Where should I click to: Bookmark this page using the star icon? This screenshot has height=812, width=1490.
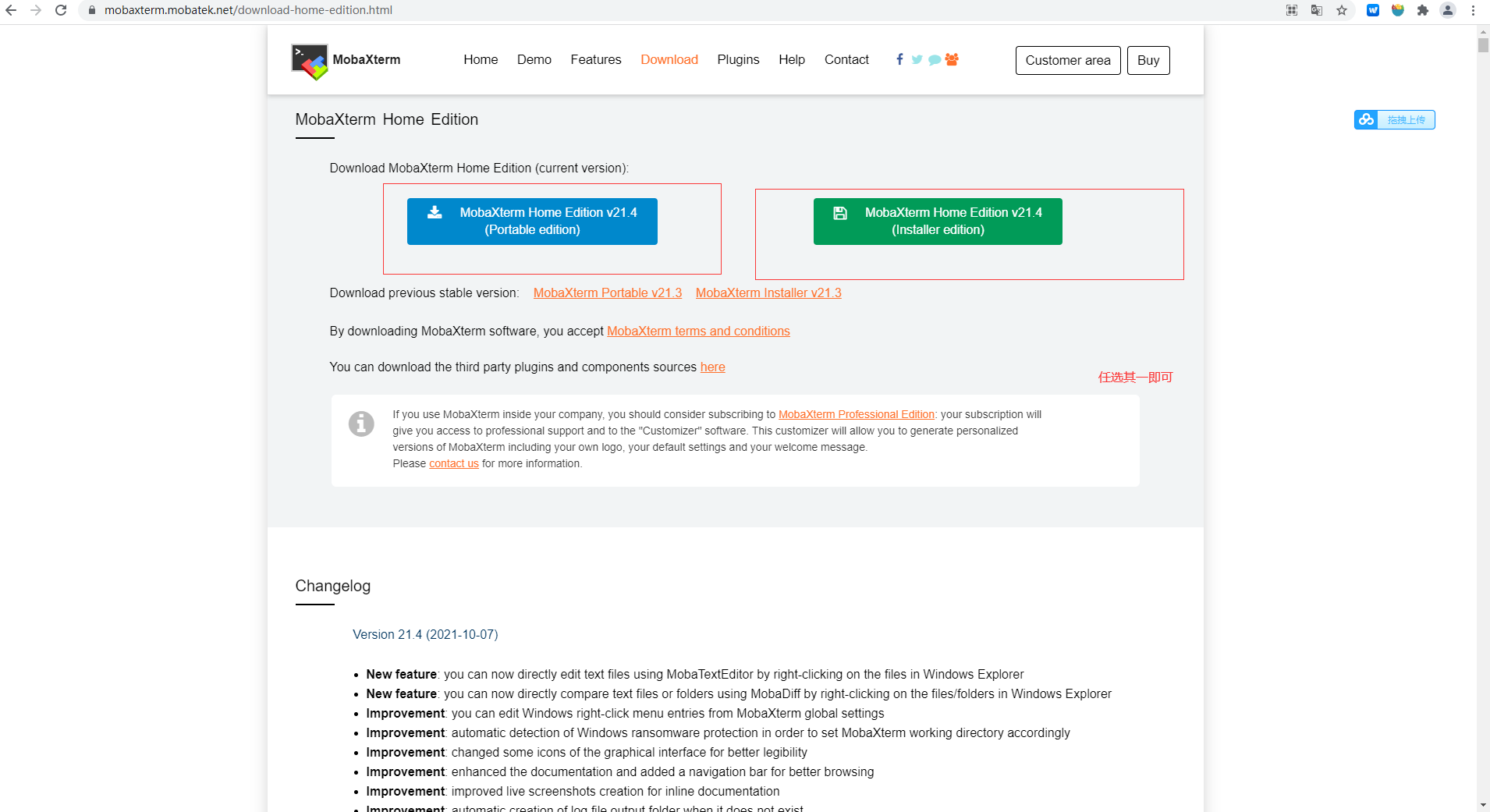pyautogui.click(x=1343, y=10)
